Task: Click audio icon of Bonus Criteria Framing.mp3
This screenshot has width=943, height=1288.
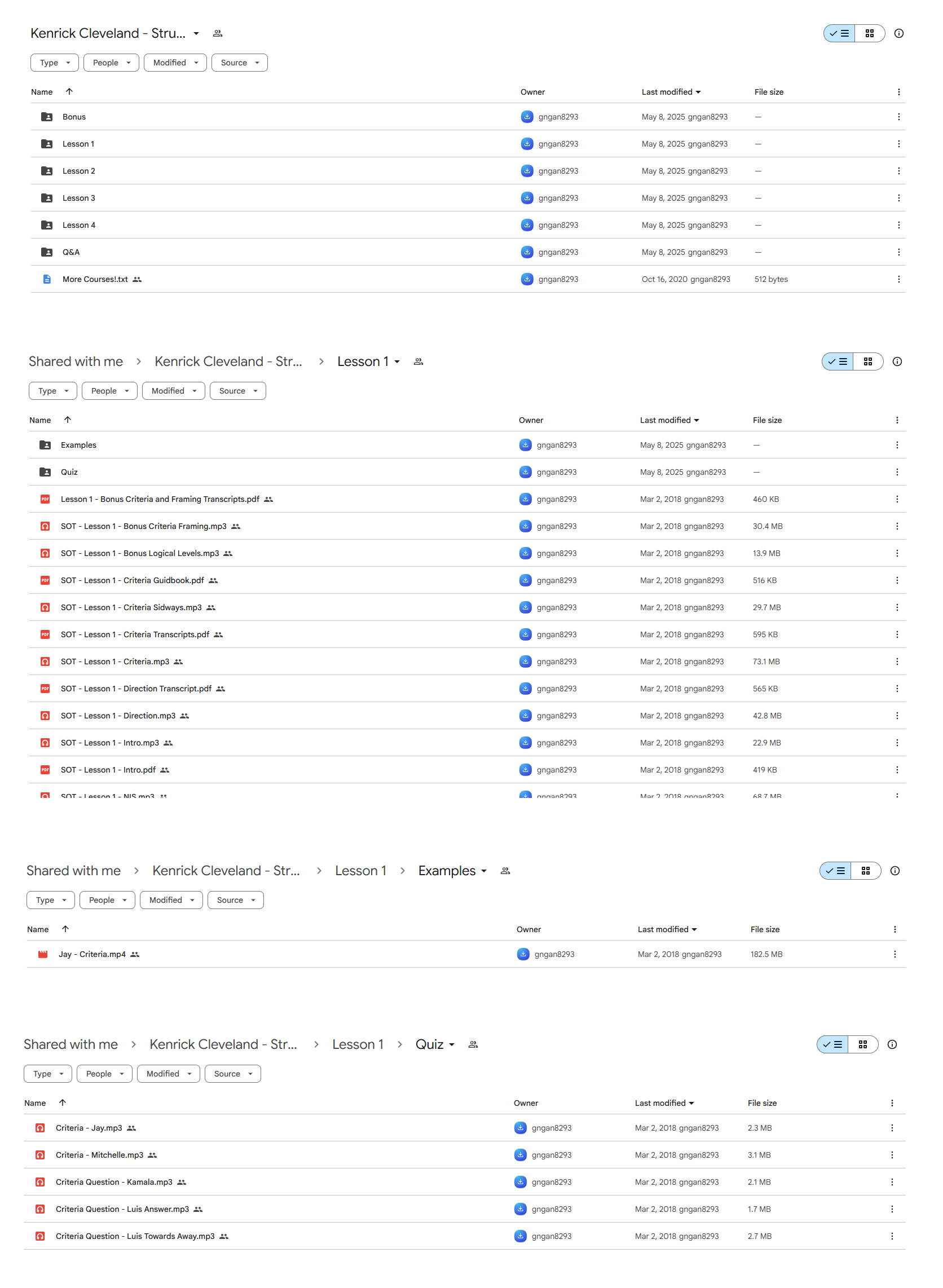Action: coord(45,526)
